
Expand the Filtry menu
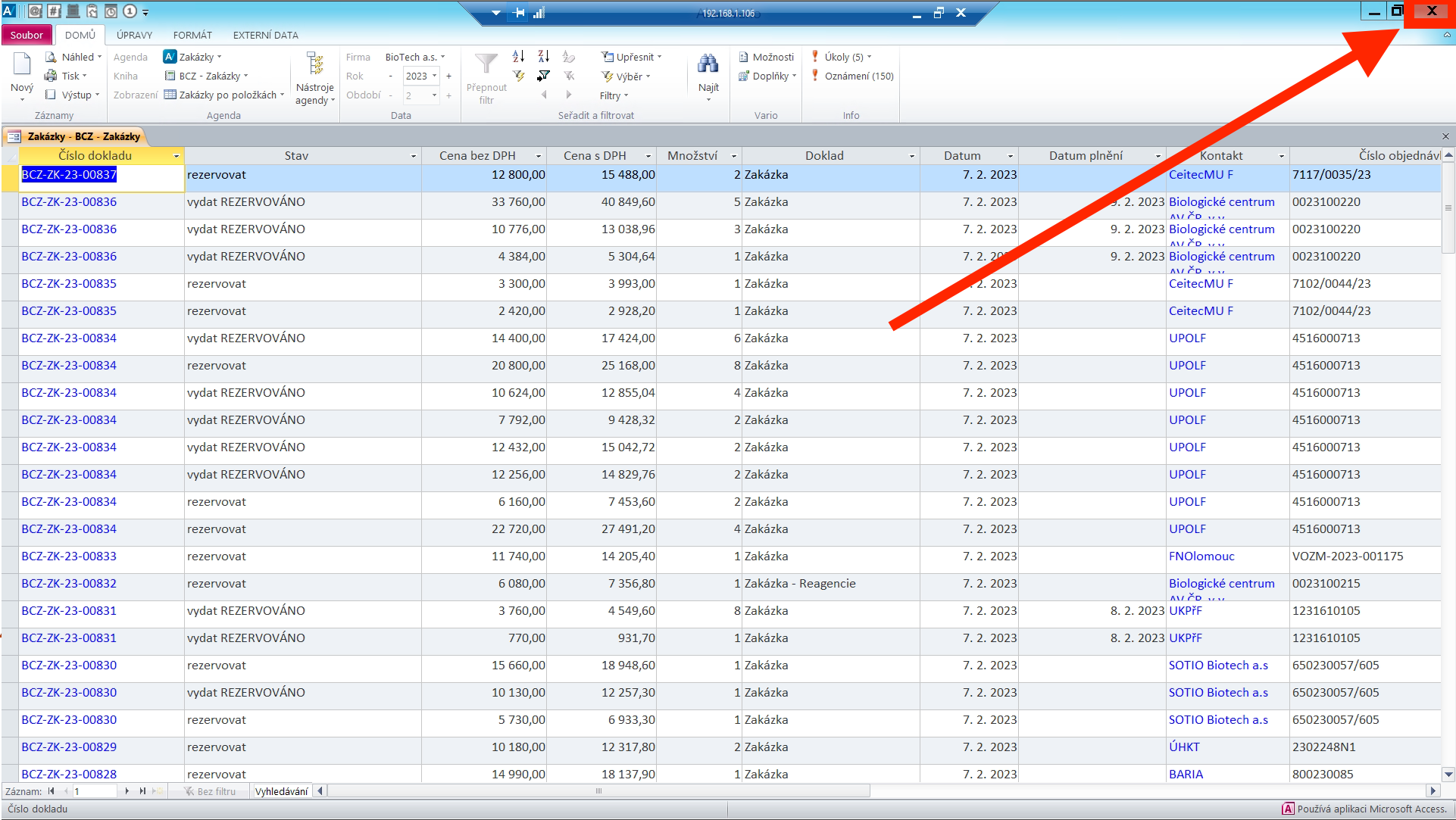click(614, 95)
